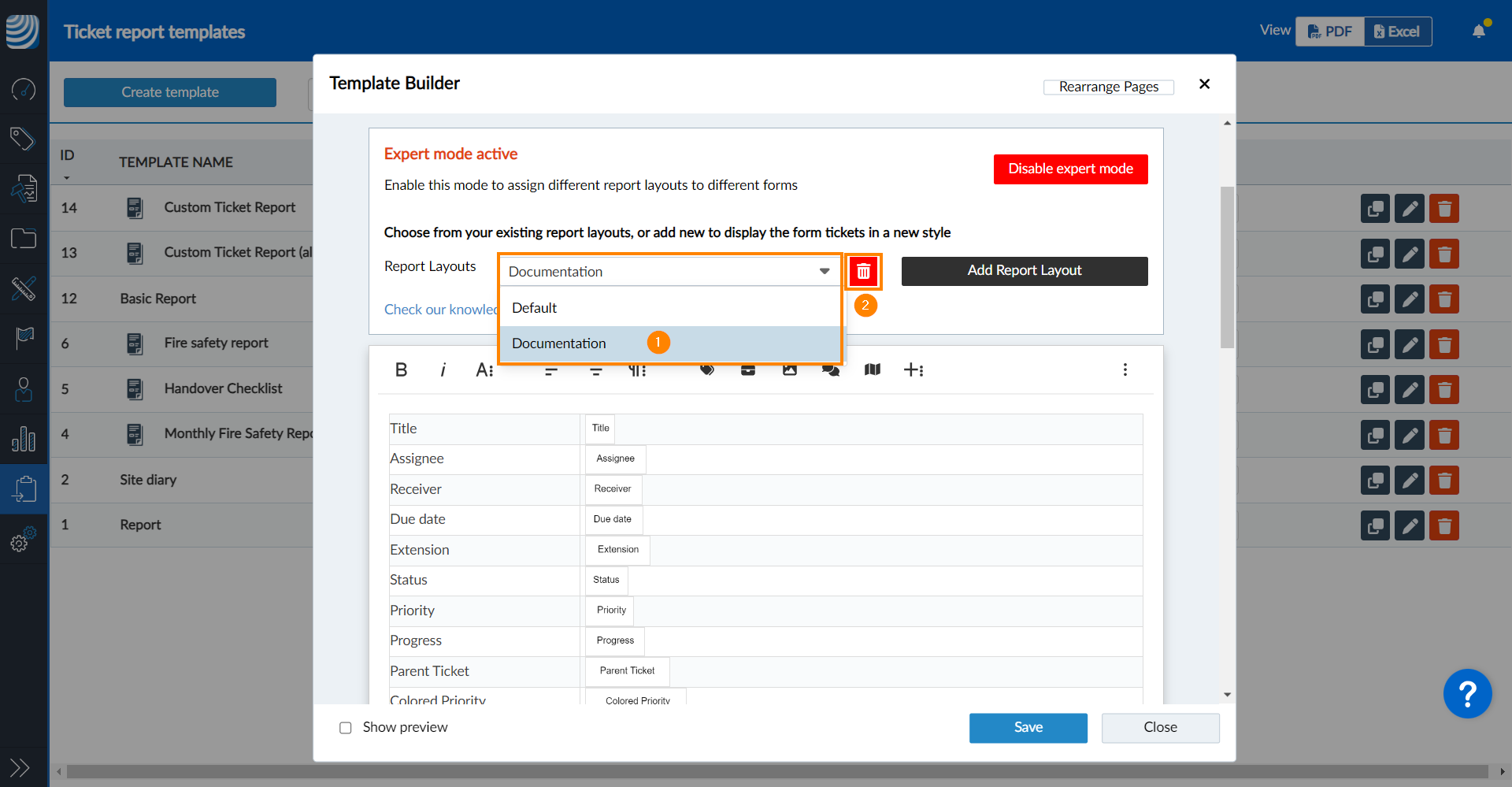Select Default from the layout list
The image size is (1512, 787).
pos(535,308)
